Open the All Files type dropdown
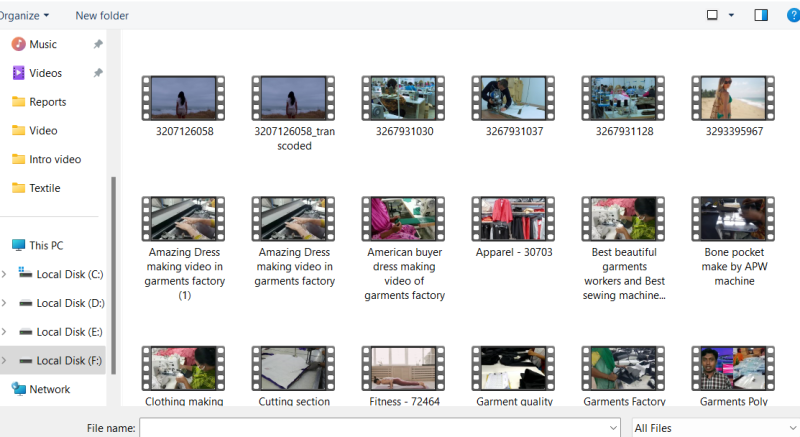Screen dimensions: 800x437 pos(716,427)
